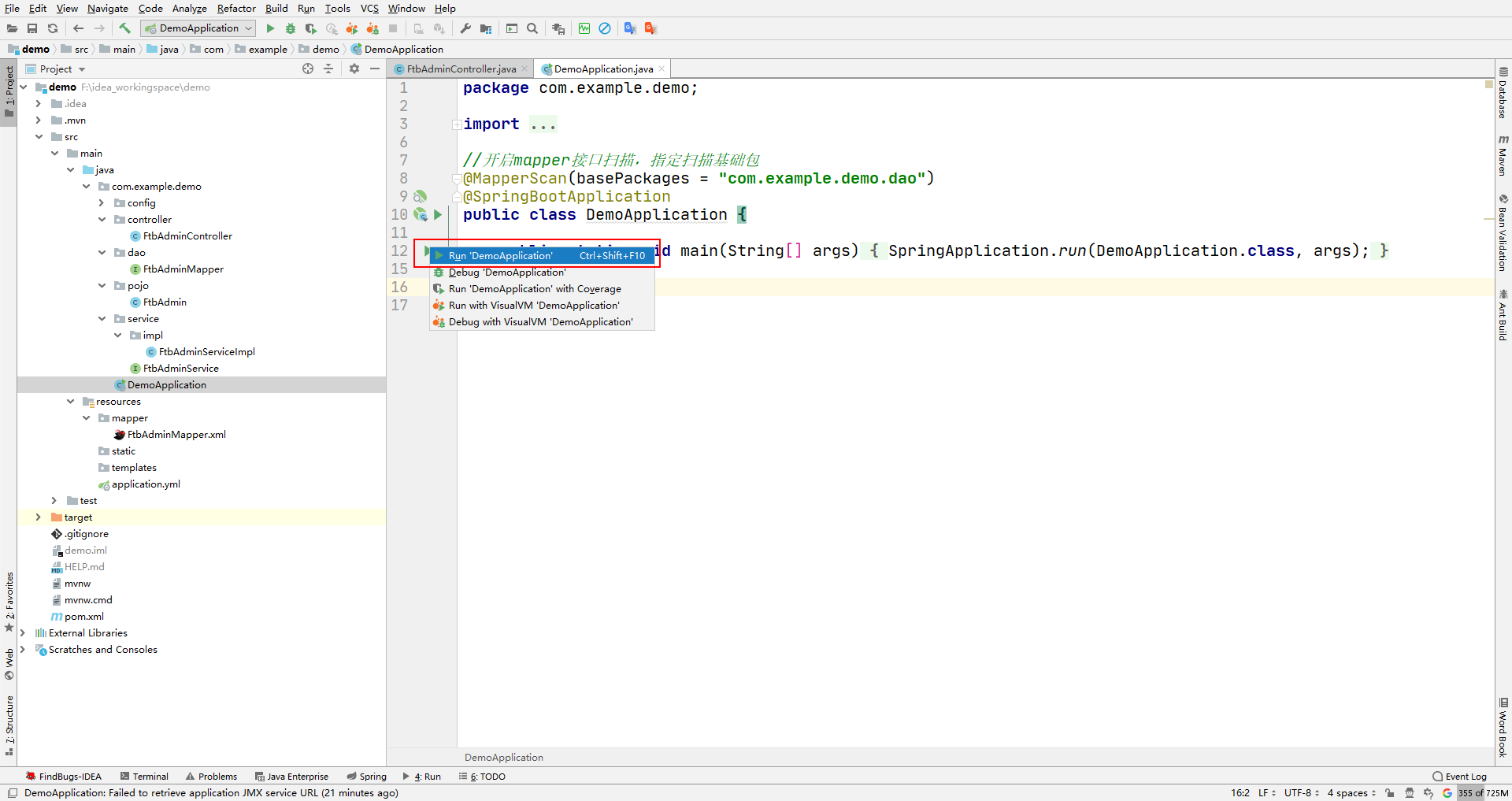Image resolution: width=1512 pixels, height=801 pixels.
Task: Open pom.xml in the project tree
Action: click(x=83, y=617)
